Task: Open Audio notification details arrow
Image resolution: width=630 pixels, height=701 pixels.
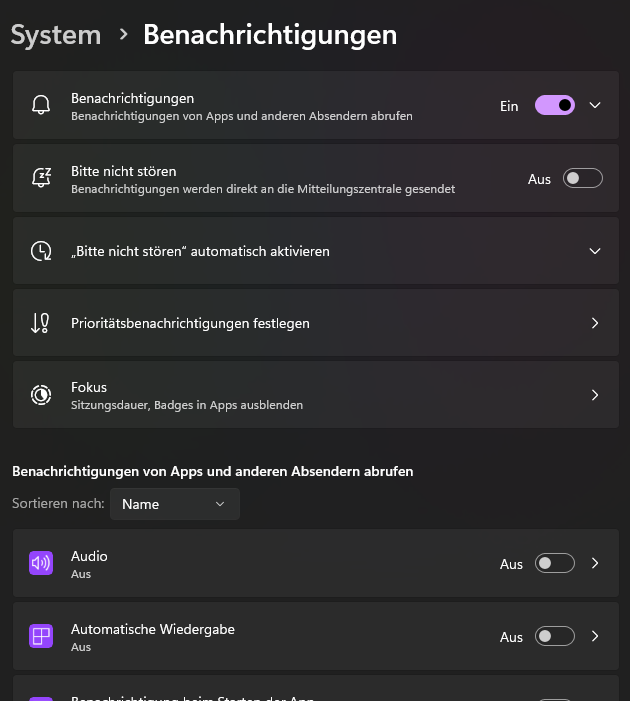Action: (595, 564)
